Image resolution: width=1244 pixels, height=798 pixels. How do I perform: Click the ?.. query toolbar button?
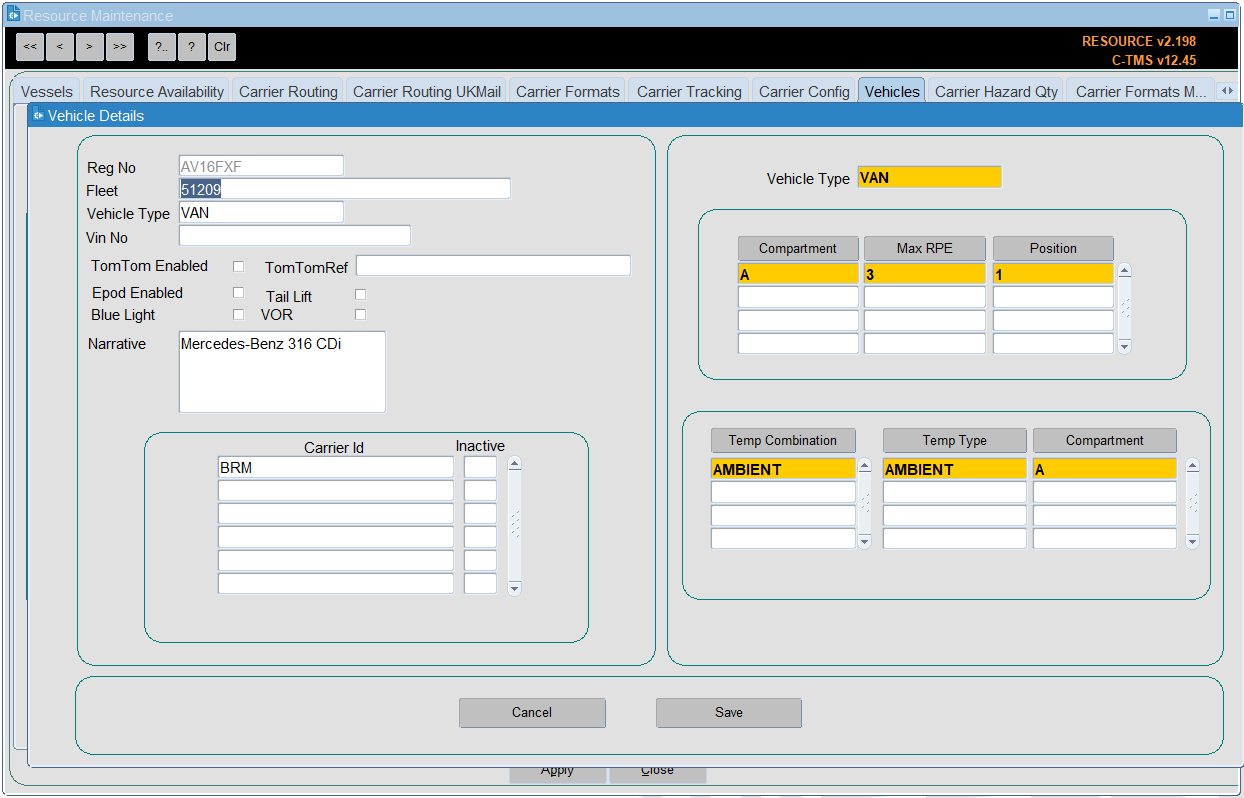pyautogui.click(x=161, y=47)
